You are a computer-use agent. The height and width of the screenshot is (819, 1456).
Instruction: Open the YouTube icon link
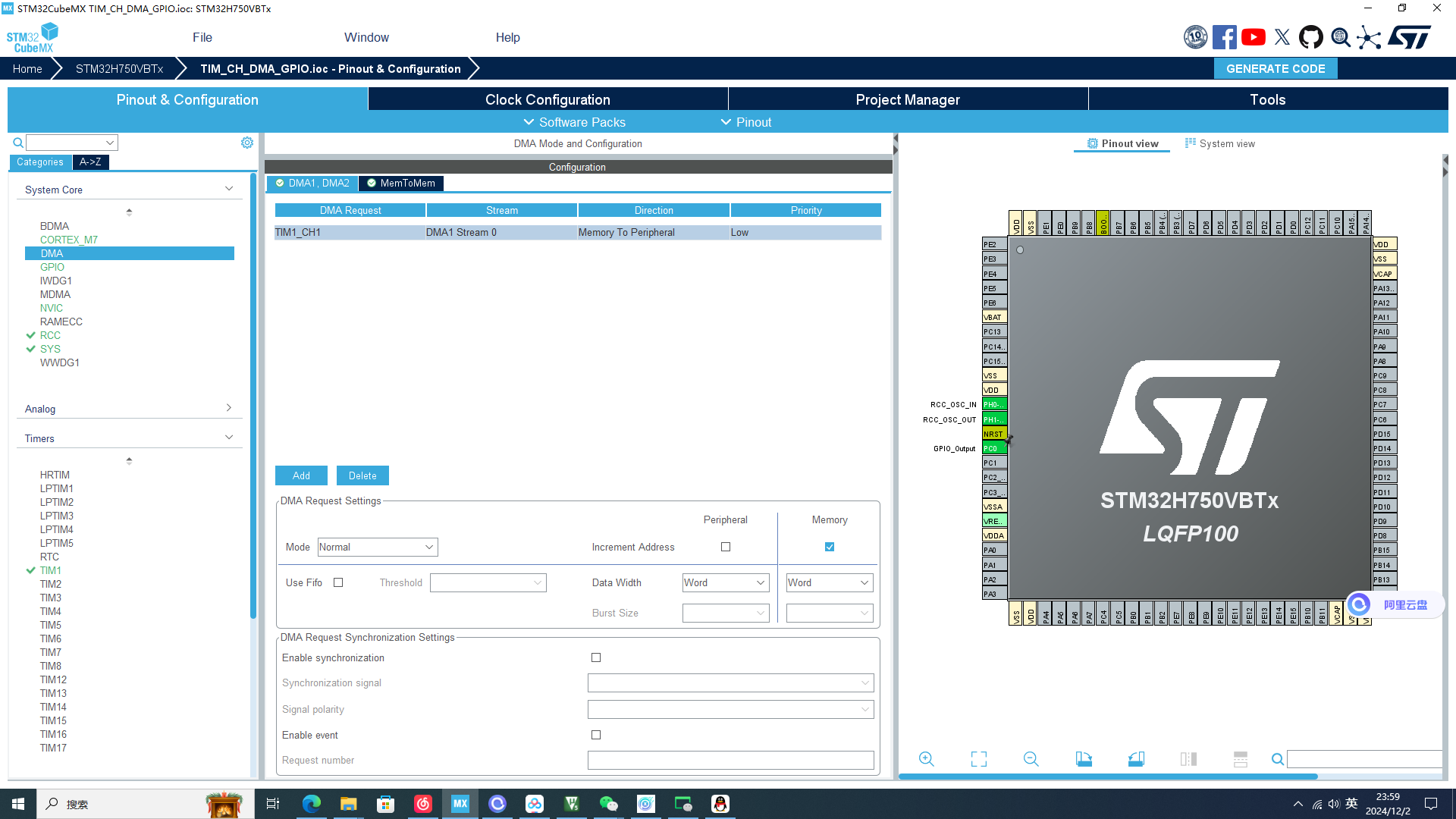1253,37
